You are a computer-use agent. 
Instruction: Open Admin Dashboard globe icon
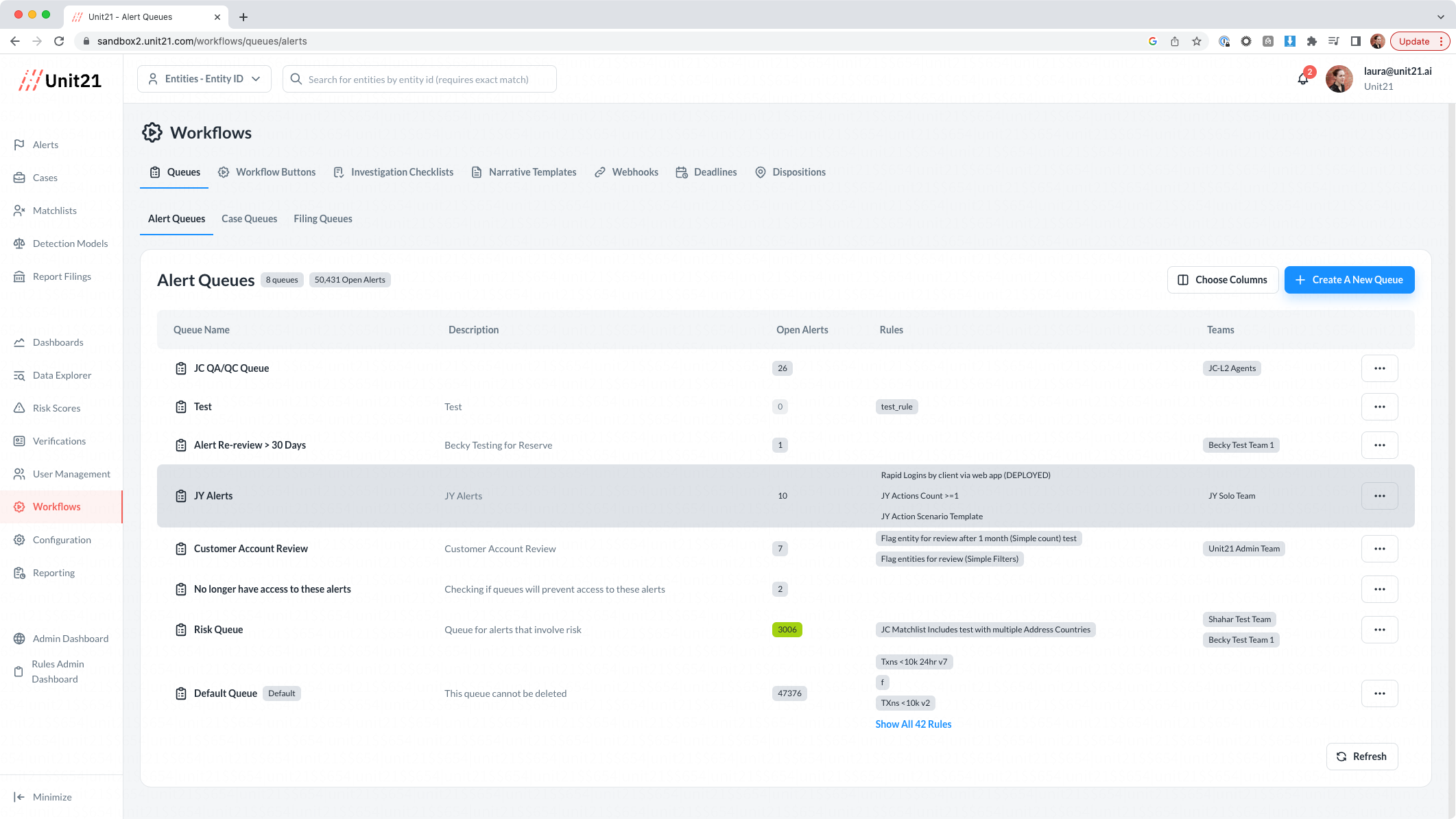coord(19,639)
